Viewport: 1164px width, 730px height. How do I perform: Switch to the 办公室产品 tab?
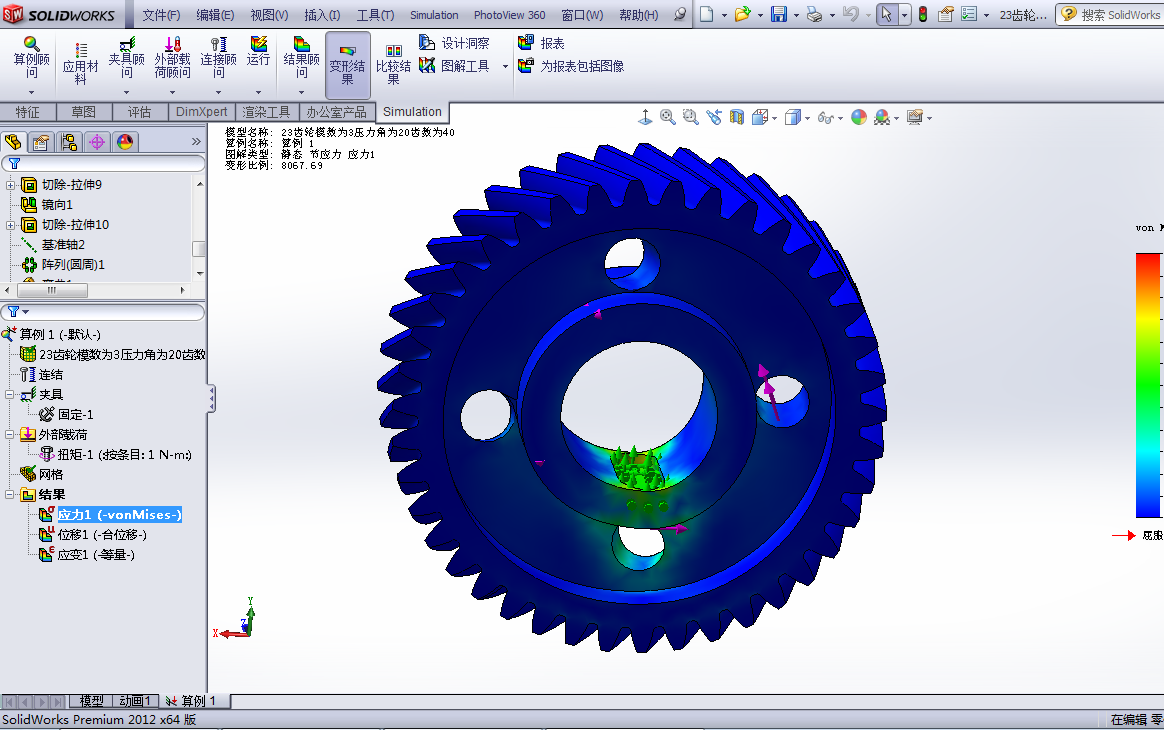click(337, 112)
